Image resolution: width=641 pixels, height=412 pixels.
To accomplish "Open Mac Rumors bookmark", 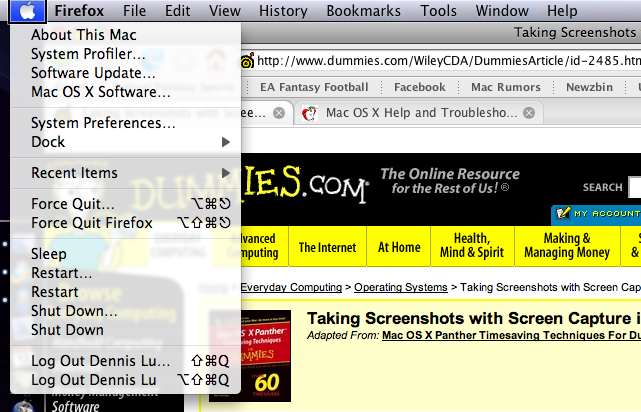I will (x=506, y=87).
